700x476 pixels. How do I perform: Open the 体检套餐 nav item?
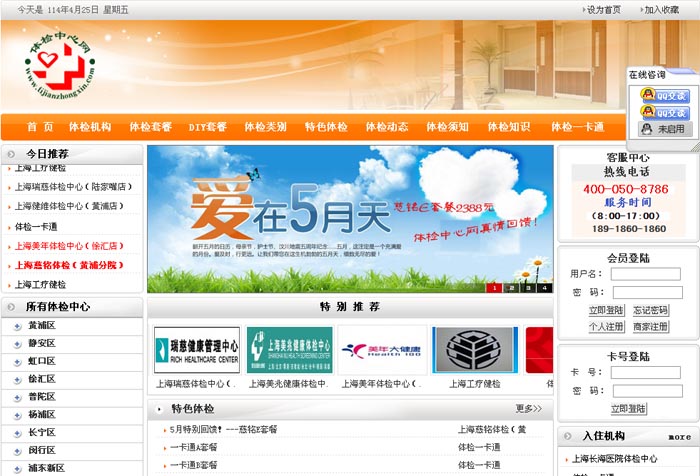[150, 127]
